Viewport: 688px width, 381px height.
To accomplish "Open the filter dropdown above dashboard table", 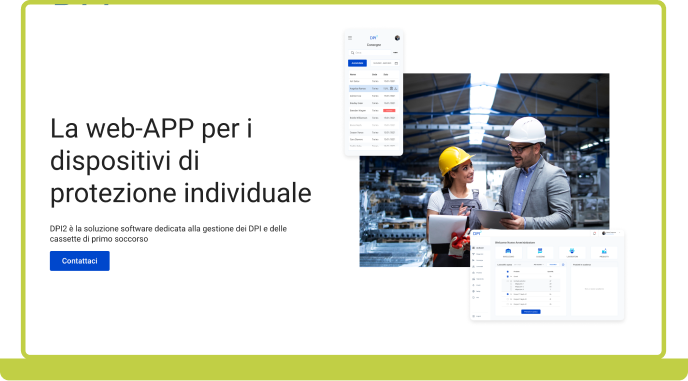I will pyautogui.click(x=538, y=265).
